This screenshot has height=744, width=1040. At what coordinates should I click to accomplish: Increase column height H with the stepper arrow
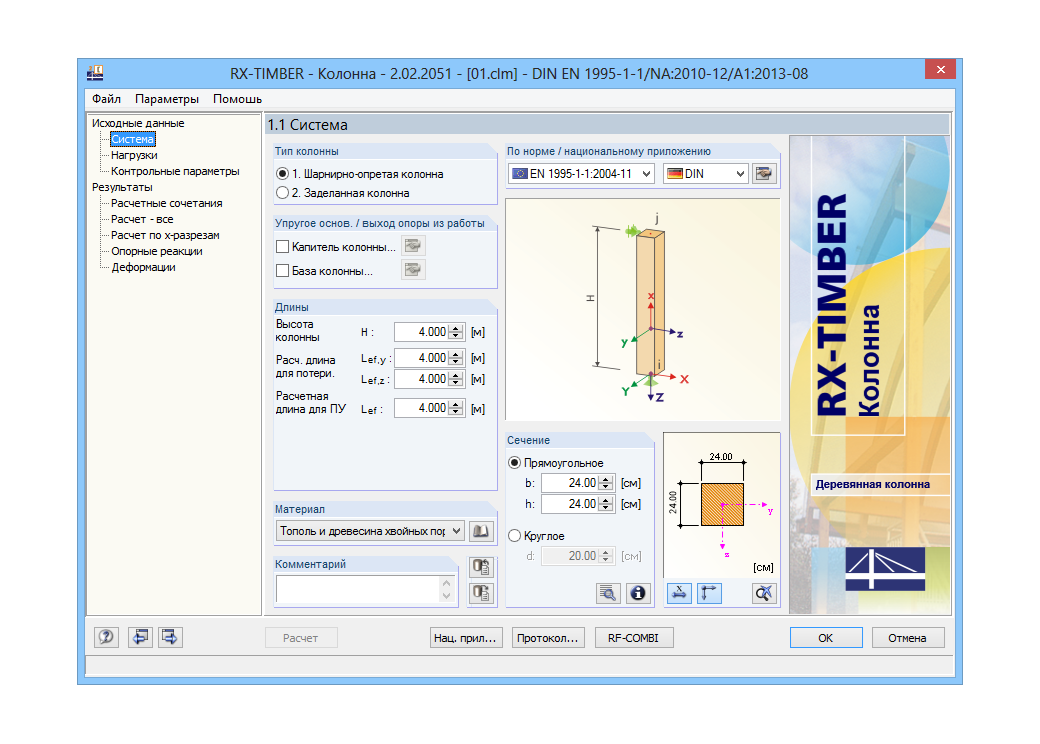click(x=455, y=326)
